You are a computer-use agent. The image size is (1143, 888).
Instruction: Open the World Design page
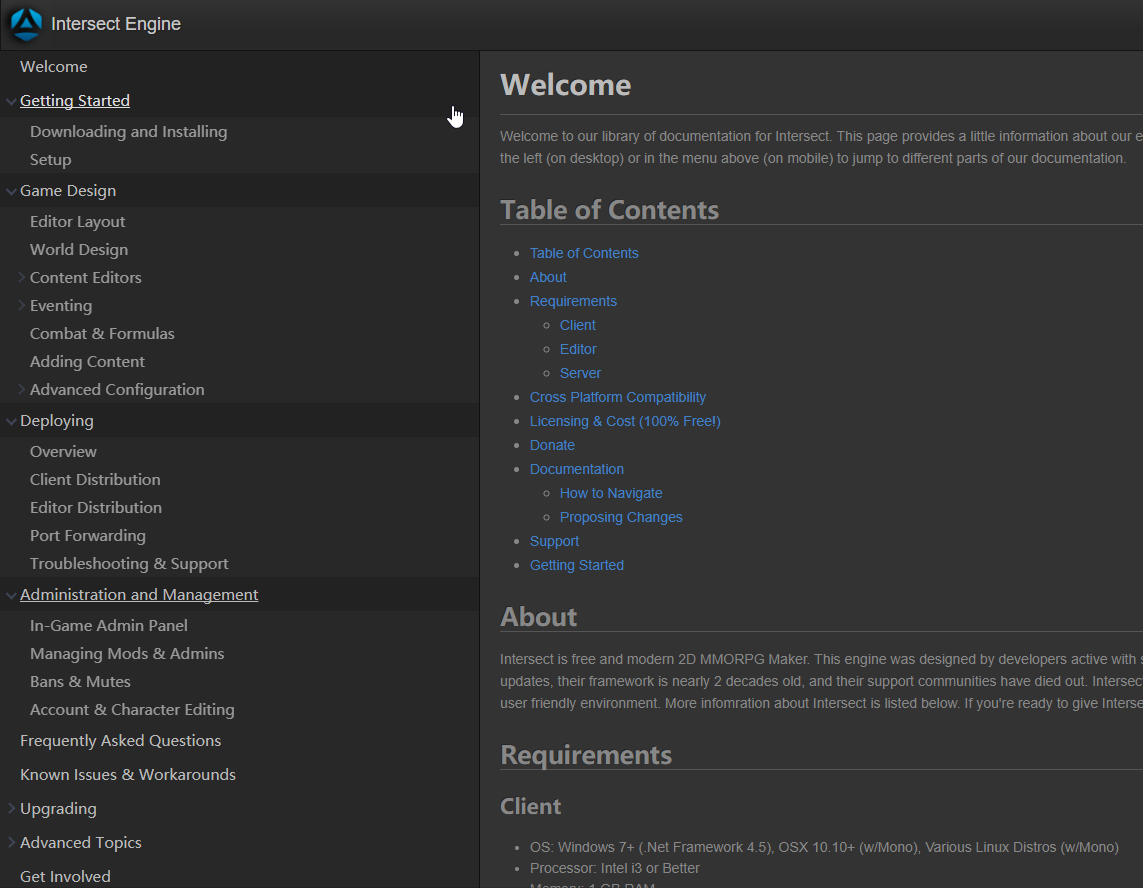79,249
